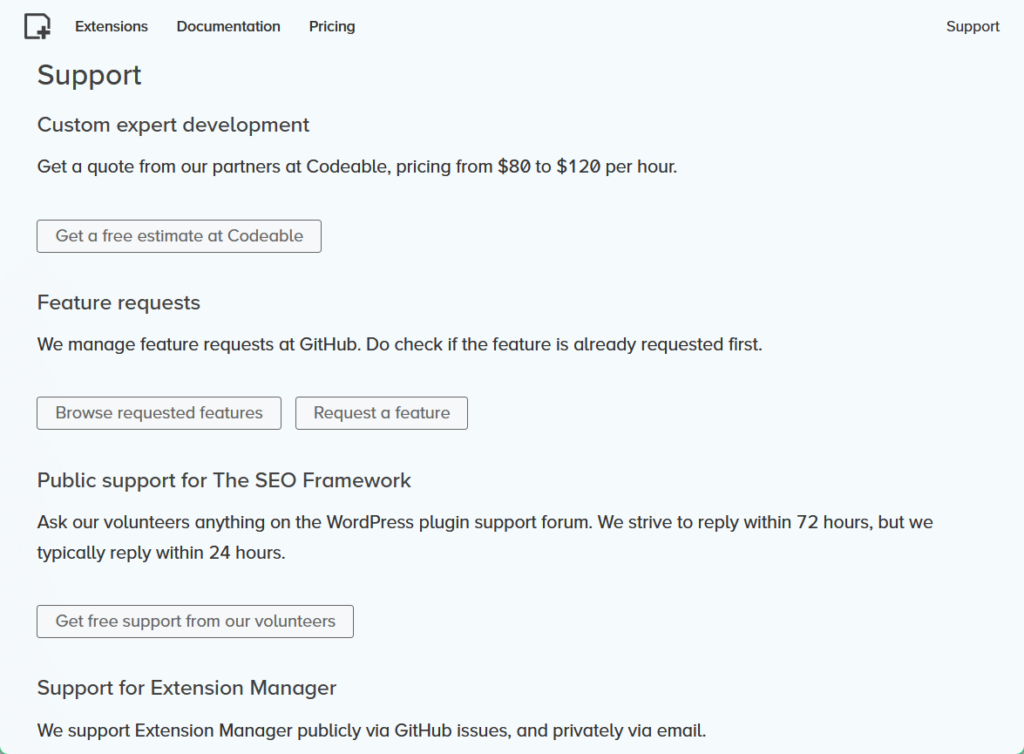1024x754 pixels.
Task: Click the Custom expert development heading
Action: (173, 125)
